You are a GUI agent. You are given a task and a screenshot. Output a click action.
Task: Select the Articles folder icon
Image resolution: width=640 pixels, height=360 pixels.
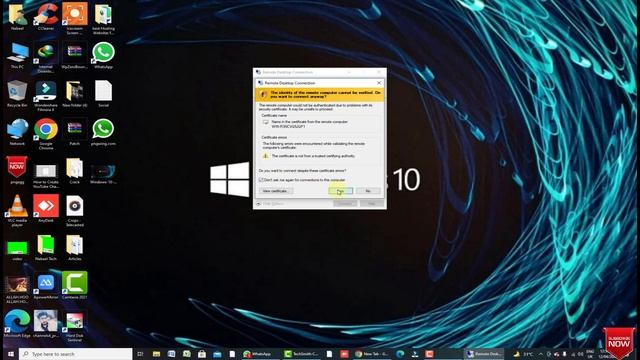75,247
